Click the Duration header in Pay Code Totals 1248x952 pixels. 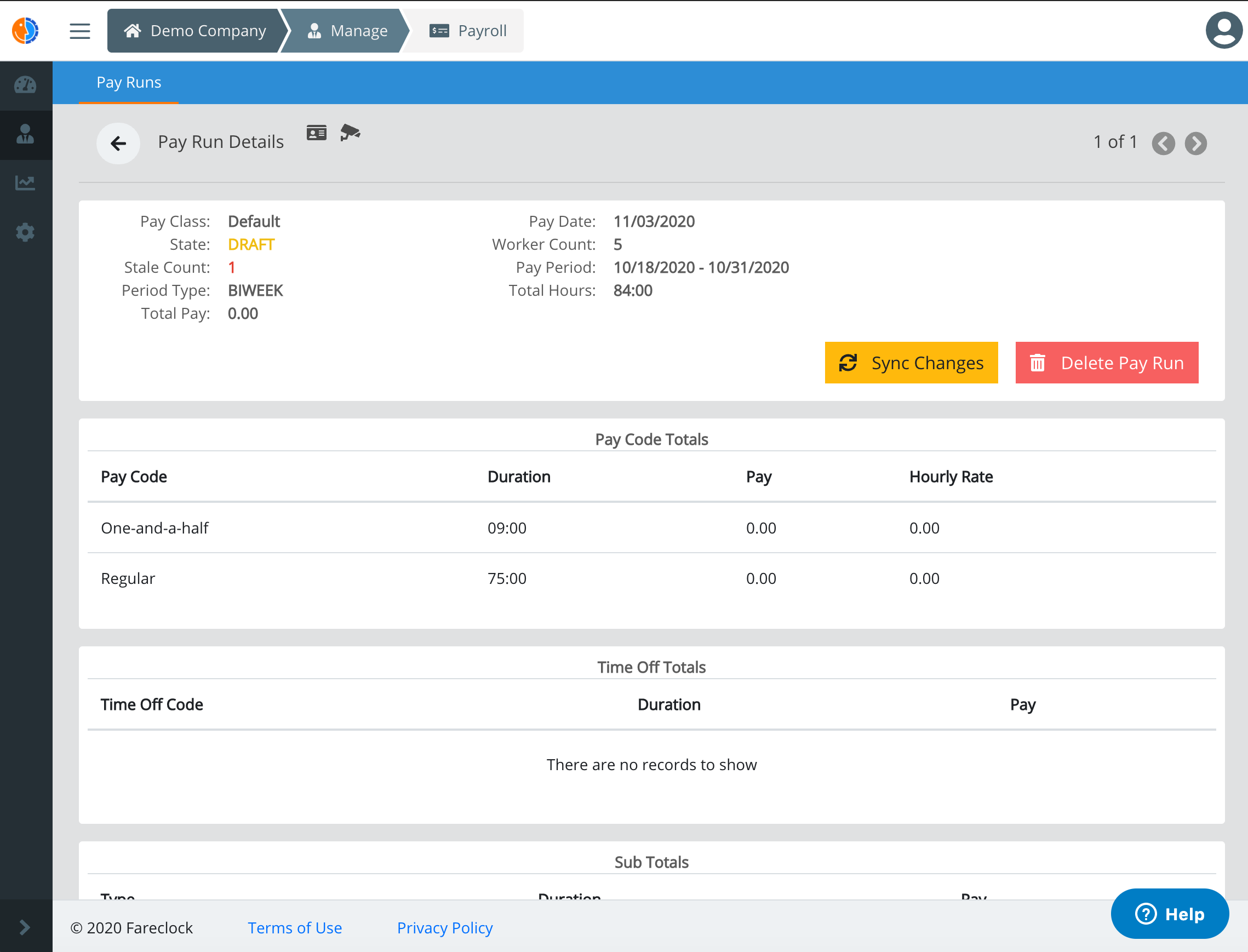pyautogui.click(x=519, y=477)
